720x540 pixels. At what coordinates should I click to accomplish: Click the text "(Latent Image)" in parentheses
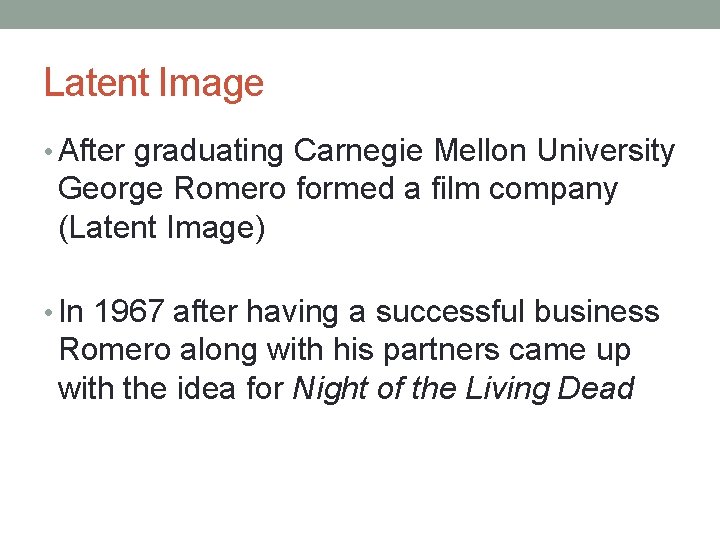click(162, 227)
